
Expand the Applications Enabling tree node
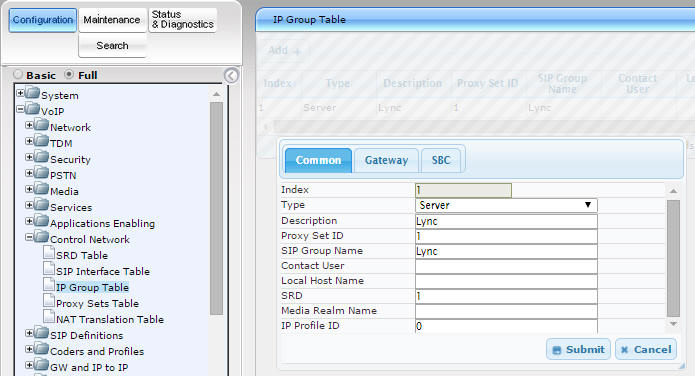pos(29,221)
